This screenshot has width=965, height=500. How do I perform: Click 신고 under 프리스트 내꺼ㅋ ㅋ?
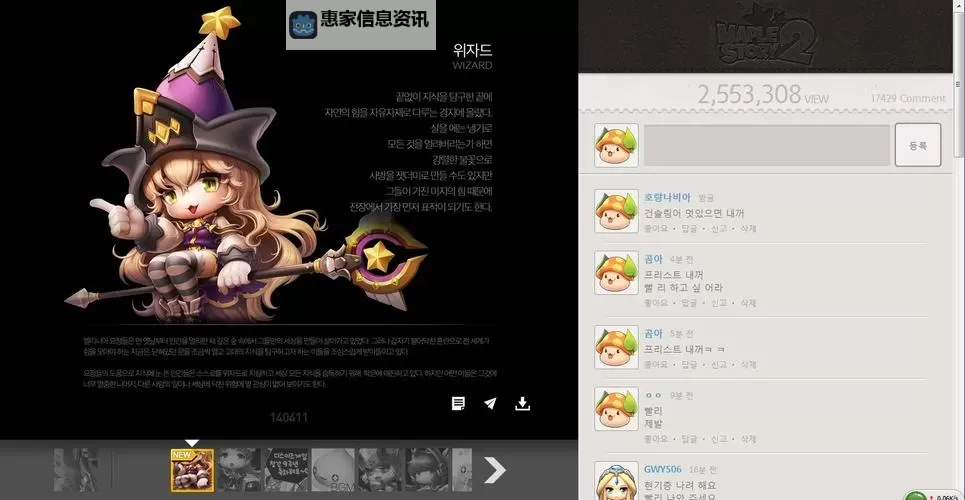718,365
